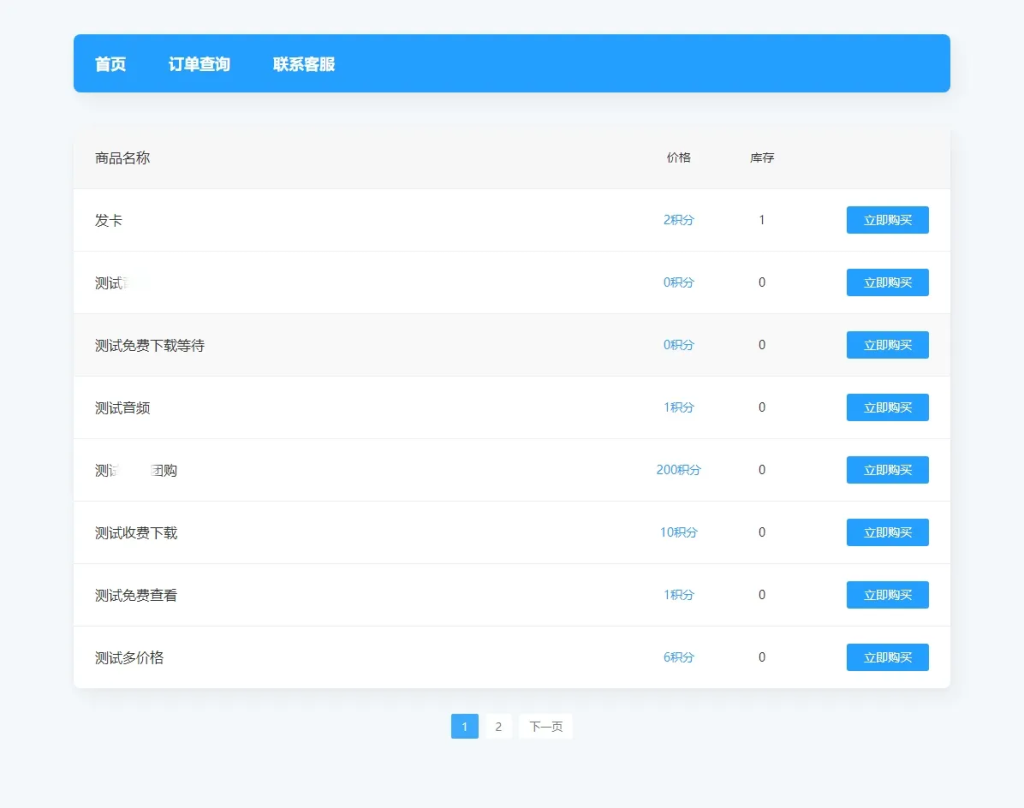The height and width of the screenshot is (808, 1024).
Task: Click the 10积分 price of 测试收费下载
Action: click(x=678, y=533)
